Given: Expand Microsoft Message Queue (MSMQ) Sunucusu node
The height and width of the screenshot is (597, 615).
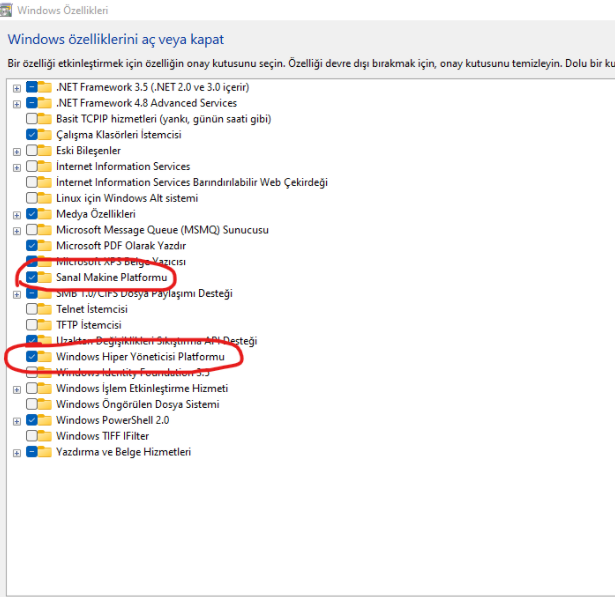Looking at the screenshot, I should click(x=16, y=231).
